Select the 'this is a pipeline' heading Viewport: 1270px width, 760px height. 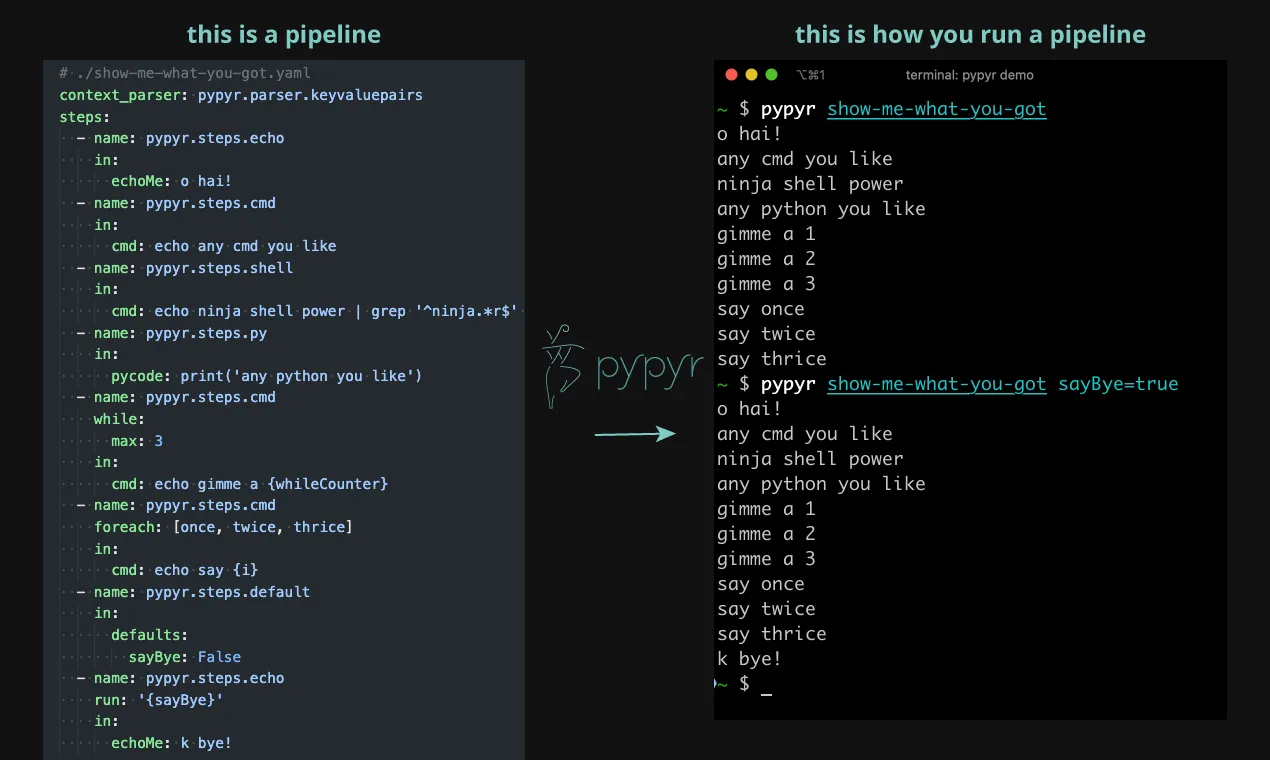pyautogui.click(x=284, y=34)
